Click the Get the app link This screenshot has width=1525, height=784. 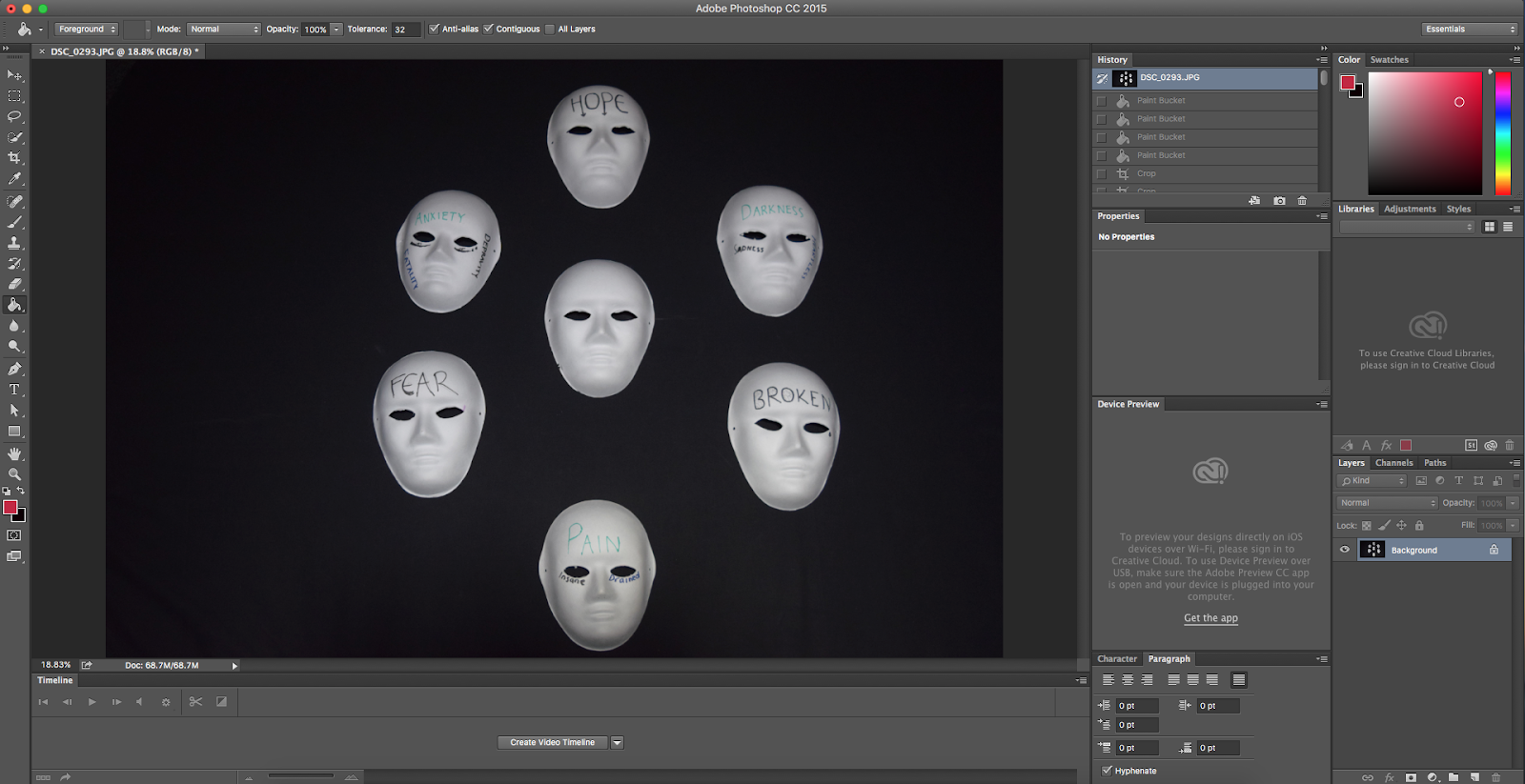pyautogui.click(x=1210, y=618)
